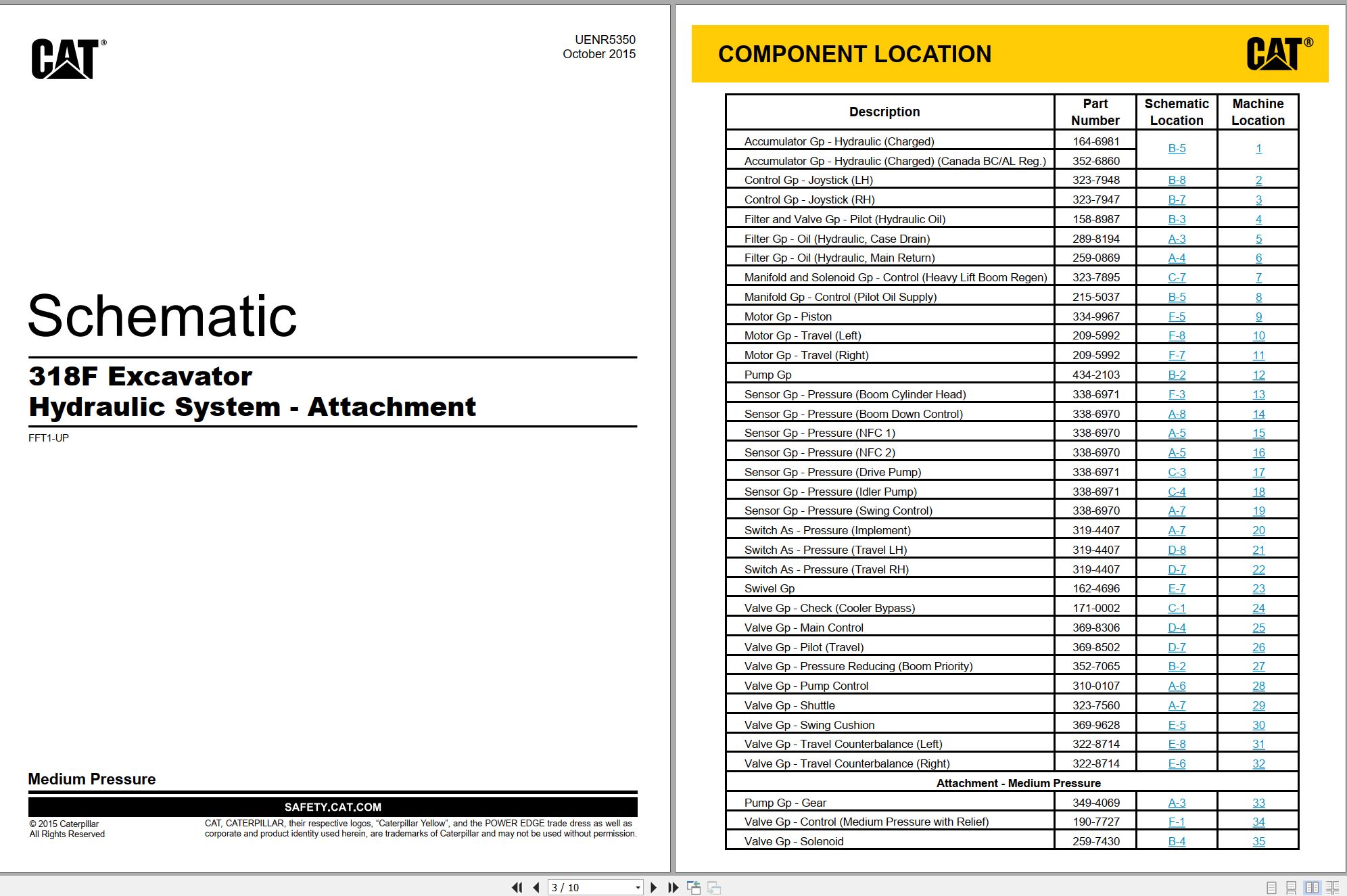Open the page number dropdown arrow
The height and width of the screenshot is (896, 1347).
tap(638, 887)
